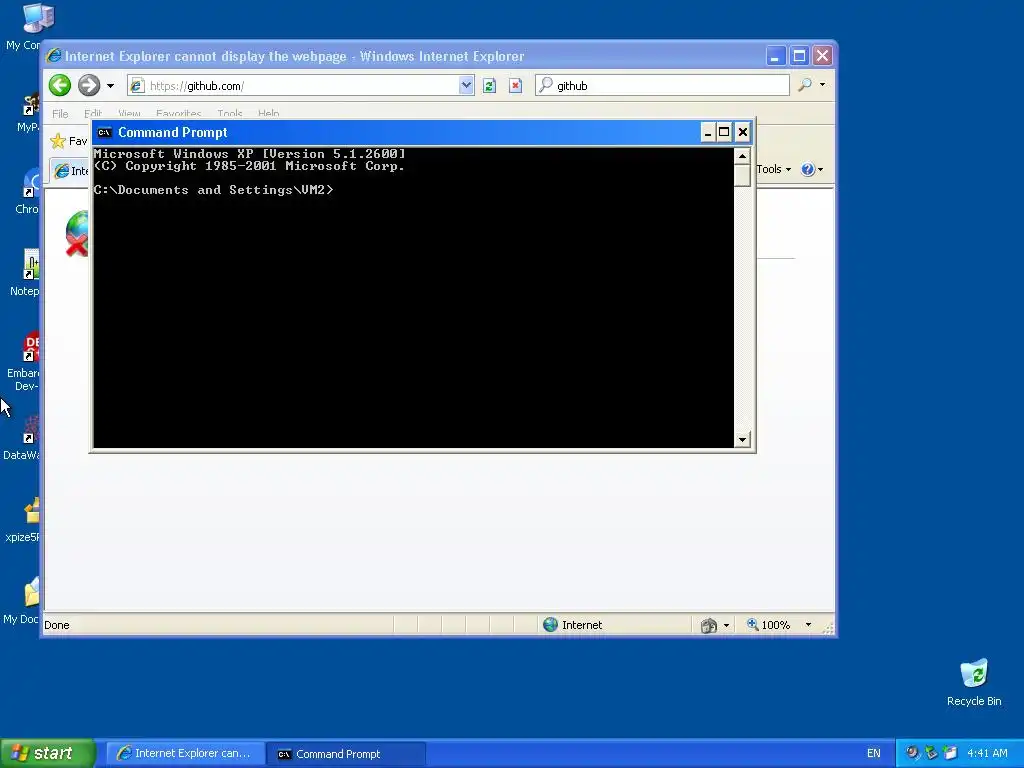Go back with the green Back arrow
Viewport: 1024px width, 768px height.
[59, 86]
